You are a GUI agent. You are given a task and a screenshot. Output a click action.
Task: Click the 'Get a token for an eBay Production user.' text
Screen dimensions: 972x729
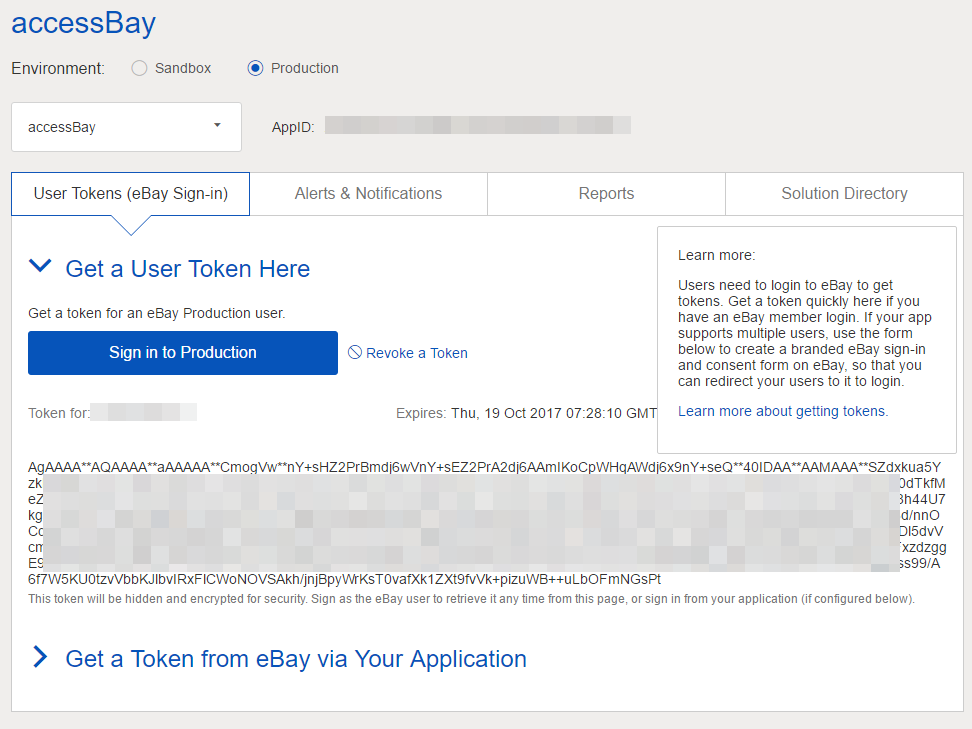coord(157,314)
